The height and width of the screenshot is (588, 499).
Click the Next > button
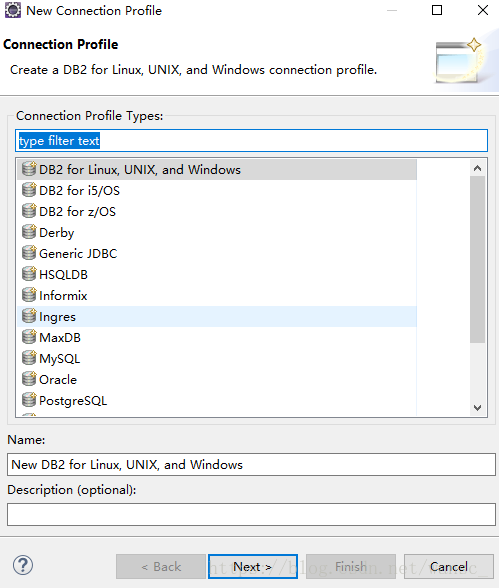pos(253,567)
